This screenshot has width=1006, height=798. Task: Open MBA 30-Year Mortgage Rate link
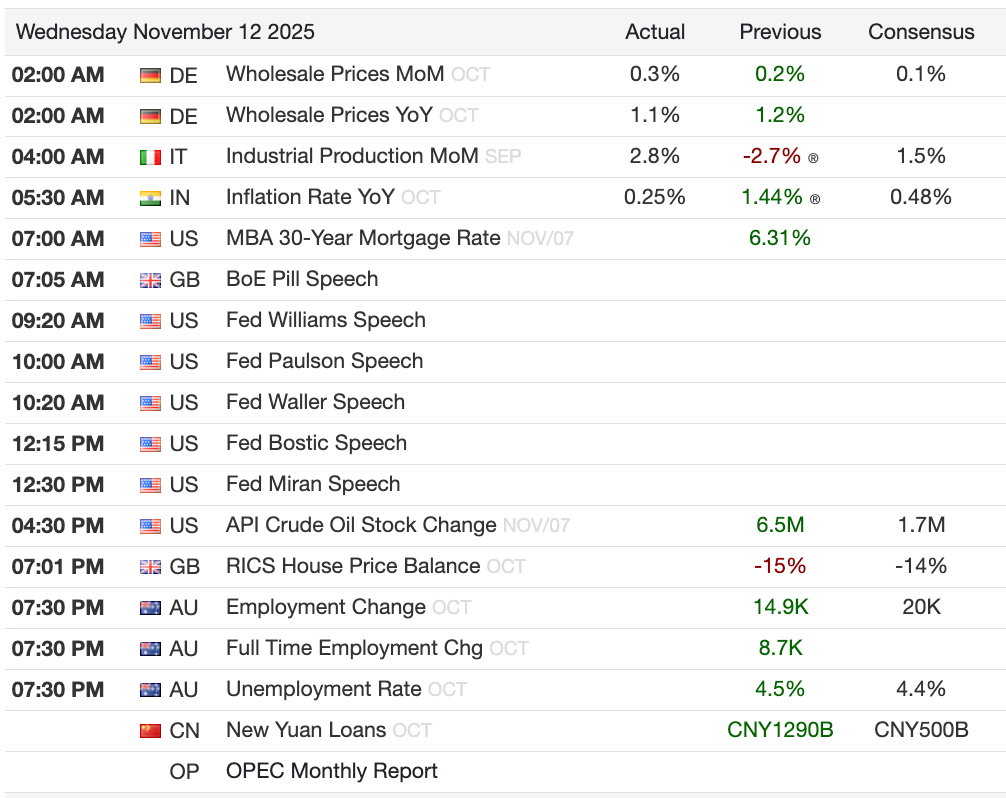click(x=363, y=239)
